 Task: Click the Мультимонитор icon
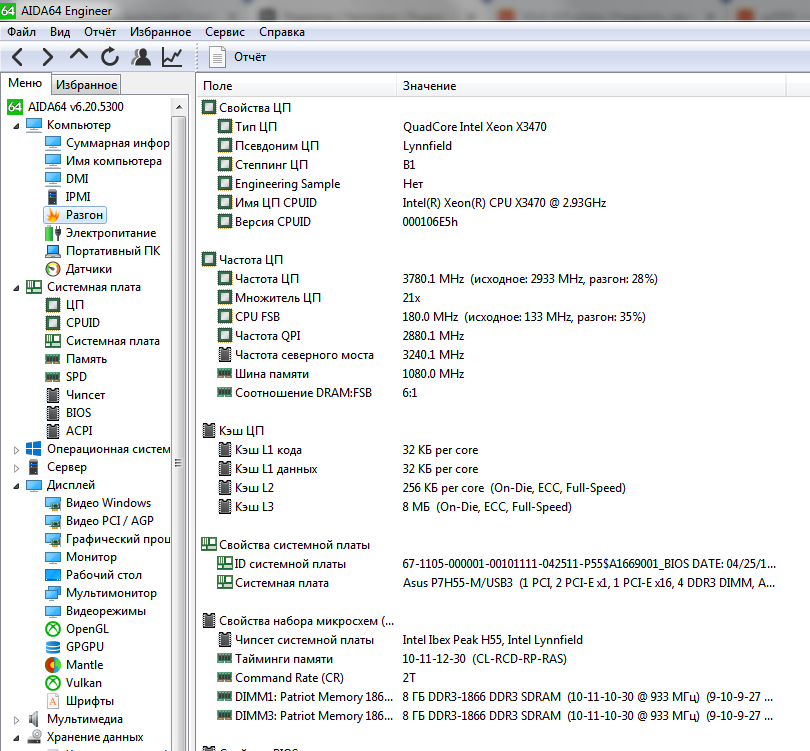pyautogui.click(x=53, y=593)
